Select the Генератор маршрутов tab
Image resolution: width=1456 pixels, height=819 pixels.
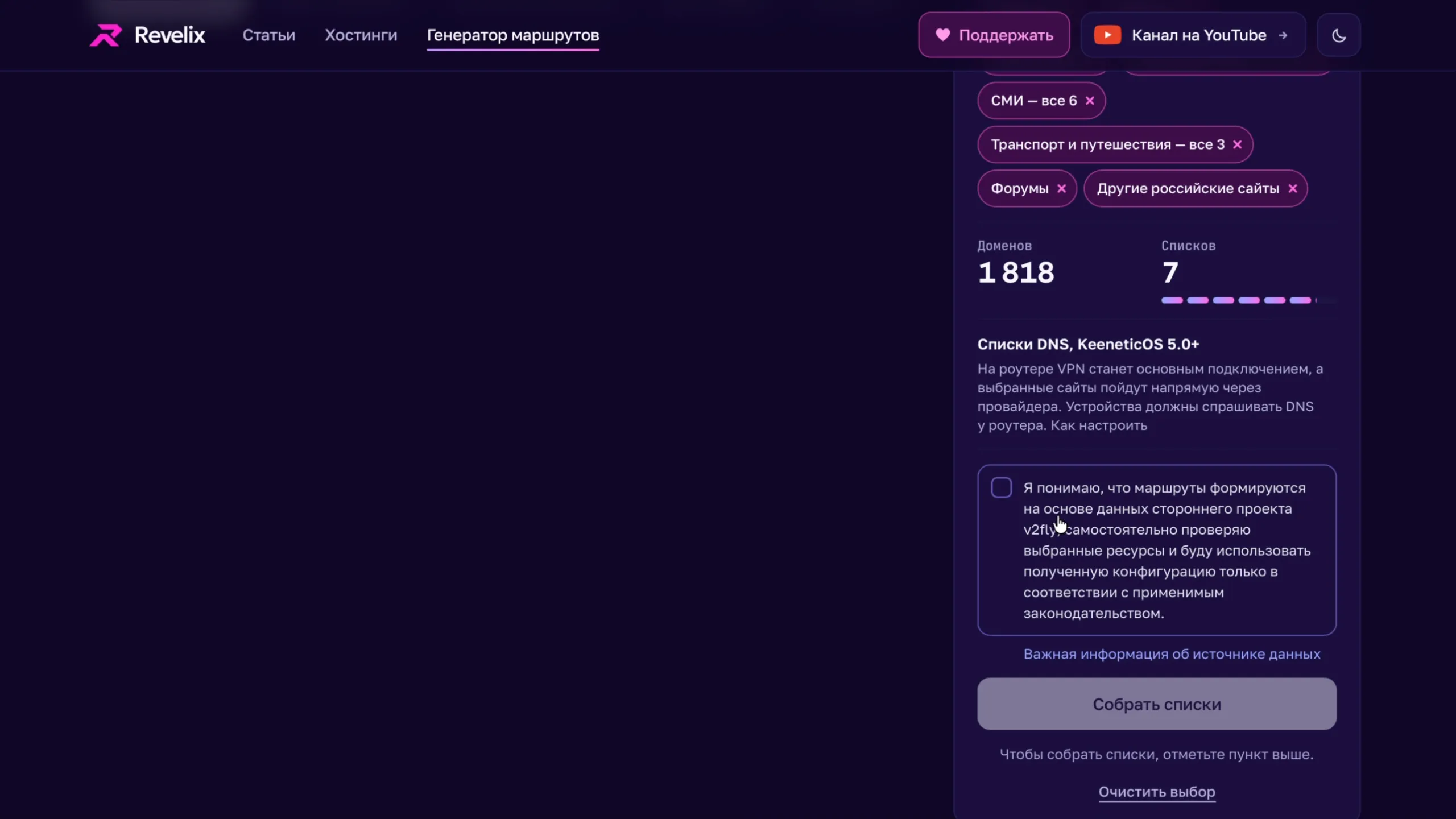(x=513, y=35)
